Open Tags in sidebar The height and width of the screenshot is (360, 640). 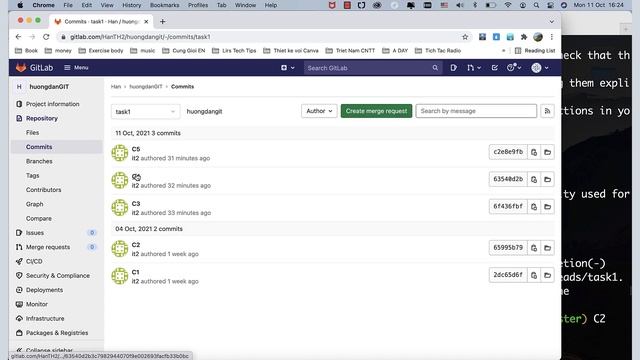click(33, 176)
